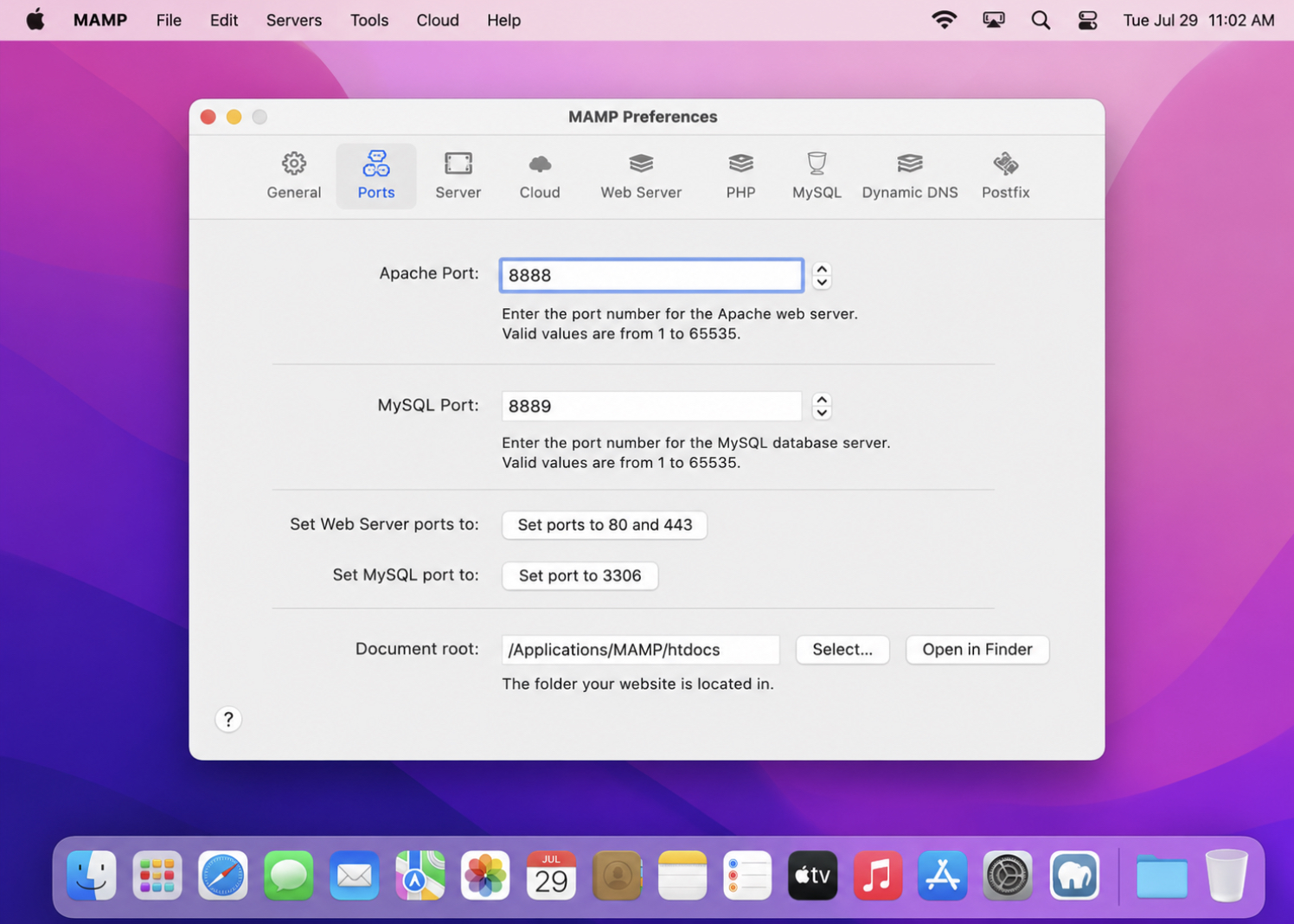Click Set ports to 80 and 443

(x=605, y=524)
